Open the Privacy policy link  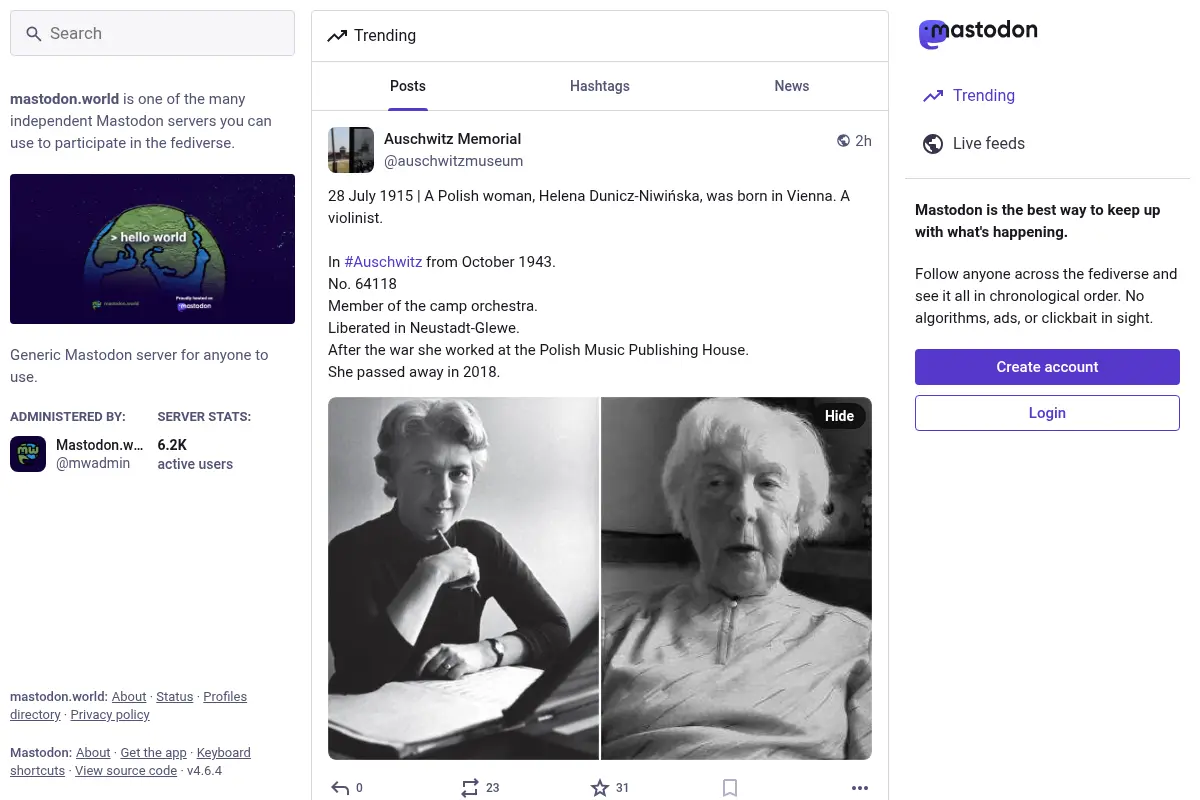tap(110, 715)
